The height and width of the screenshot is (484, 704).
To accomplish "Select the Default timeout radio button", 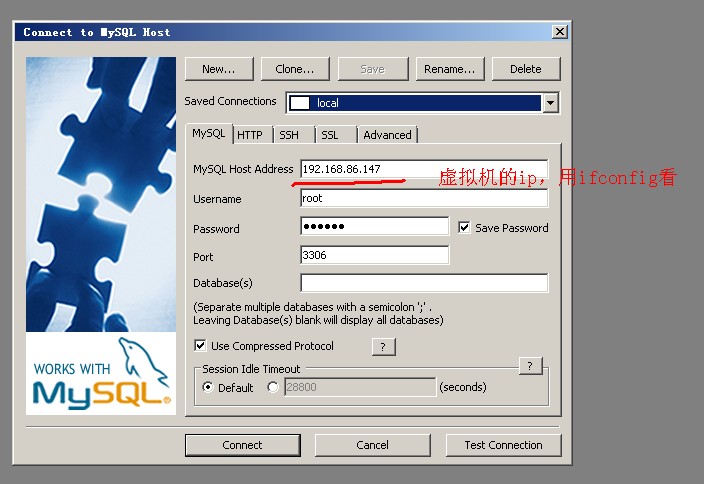I will [208, 387].
